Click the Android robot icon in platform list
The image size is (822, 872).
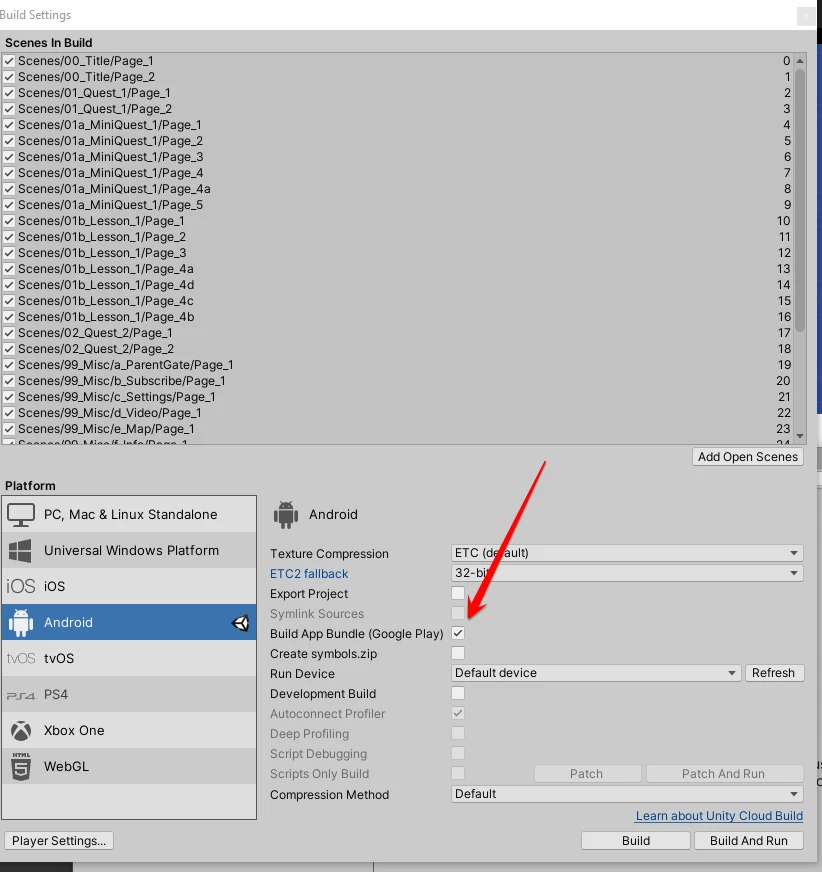[x=21, y=622]
